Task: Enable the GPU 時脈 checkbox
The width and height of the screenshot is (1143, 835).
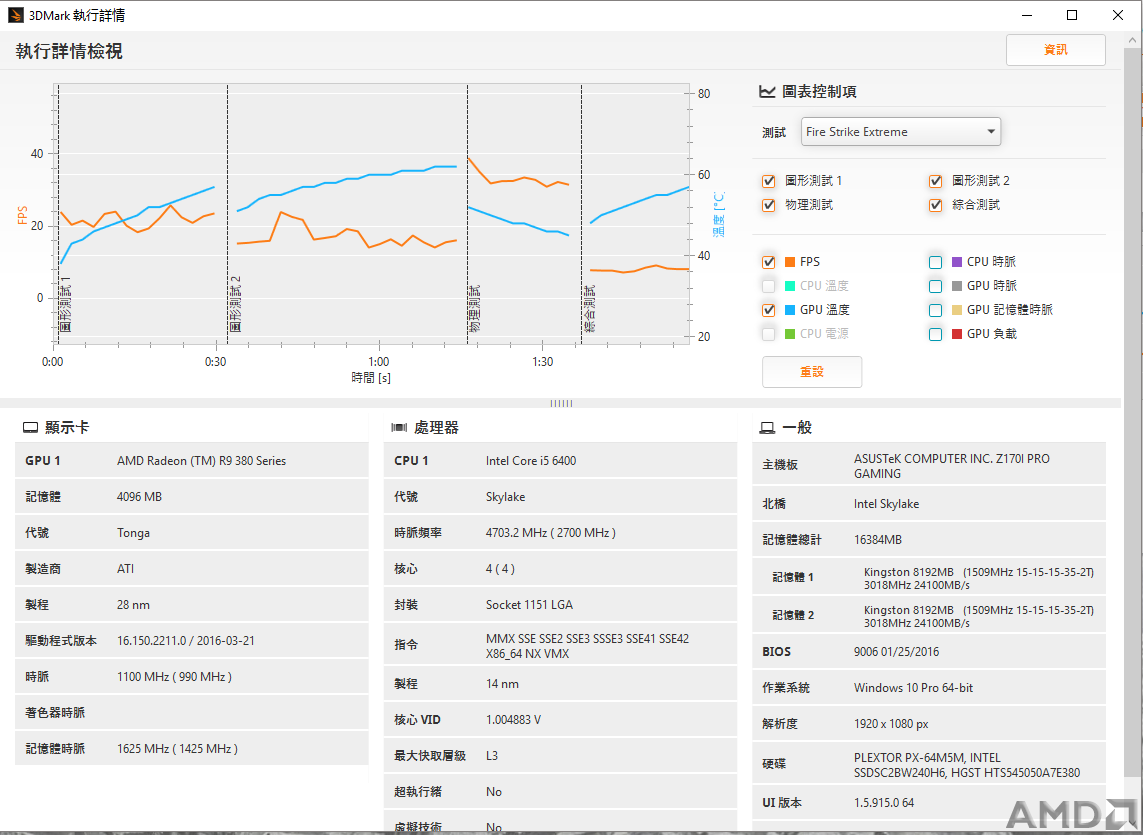Action: (936, 286)
